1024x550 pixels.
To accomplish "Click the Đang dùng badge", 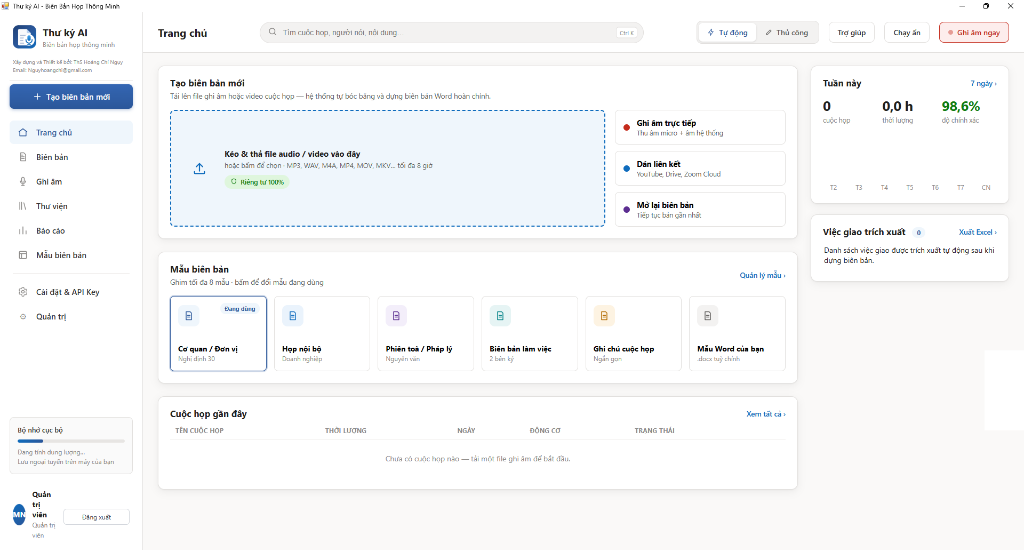I will (x=240, y=309).
